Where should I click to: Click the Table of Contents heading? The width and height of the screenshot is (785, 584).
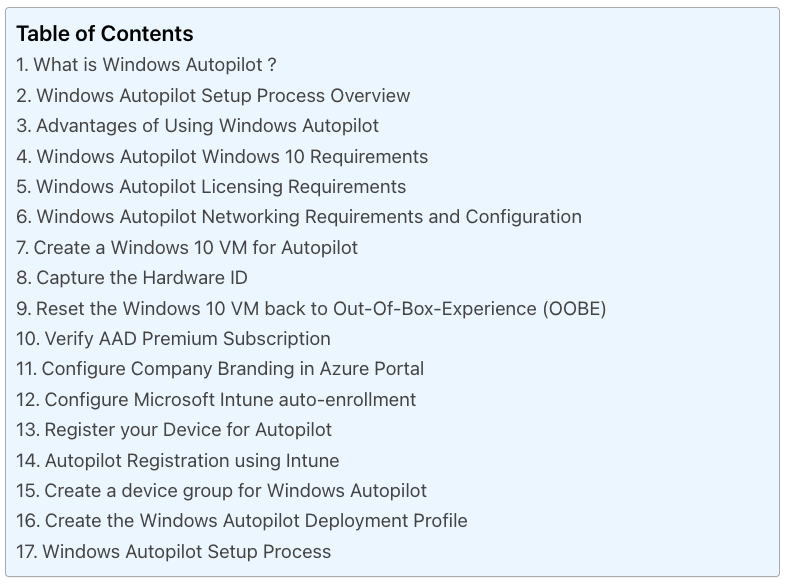(105, 34)
